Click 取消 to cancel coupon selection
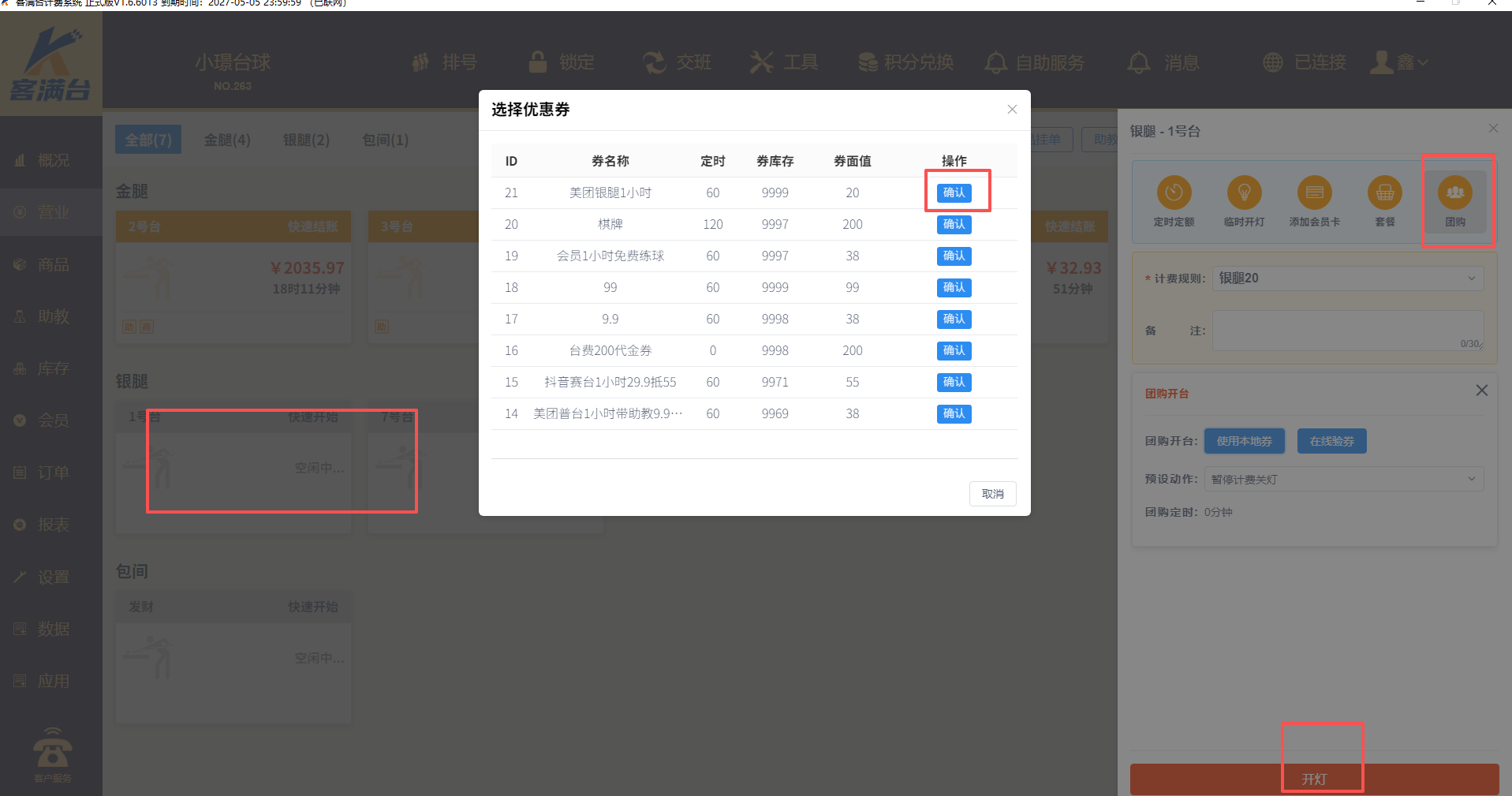 point(992,494)
